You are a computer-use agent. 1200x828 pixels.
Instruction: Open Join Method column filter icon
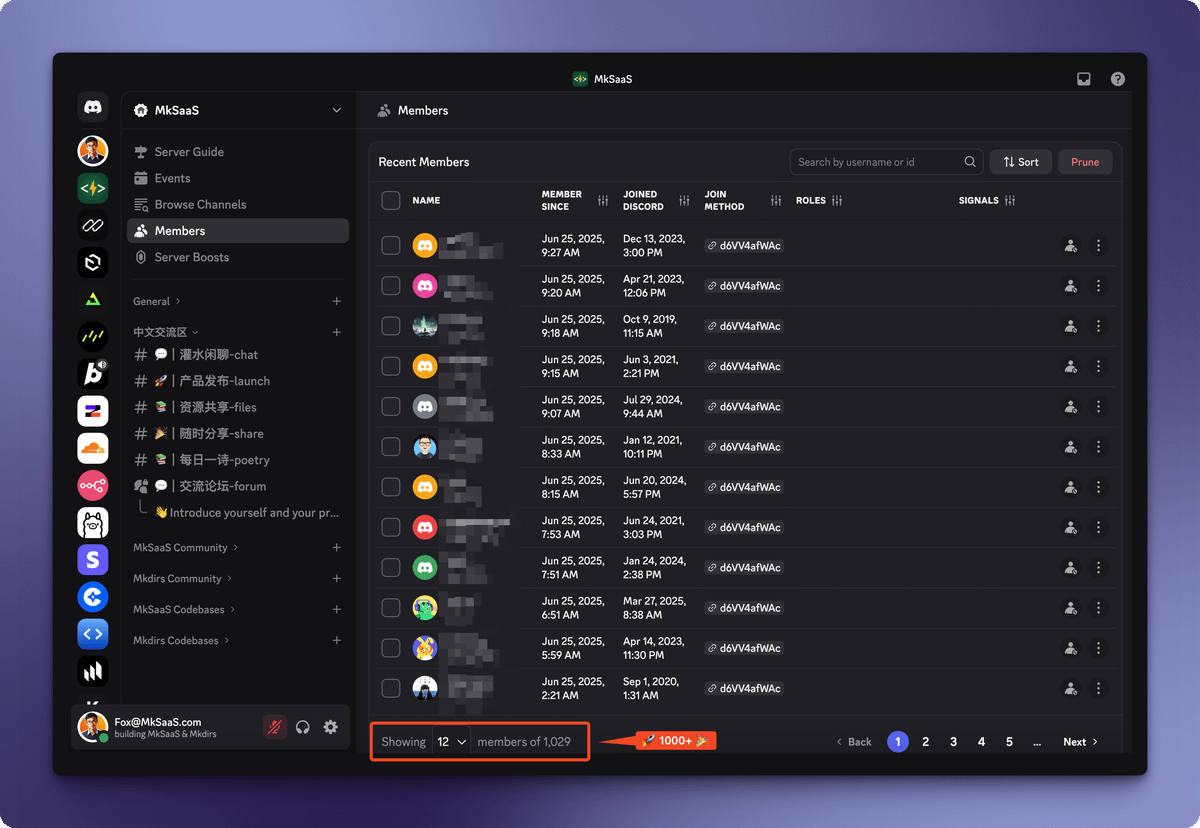tap(776, 201)
